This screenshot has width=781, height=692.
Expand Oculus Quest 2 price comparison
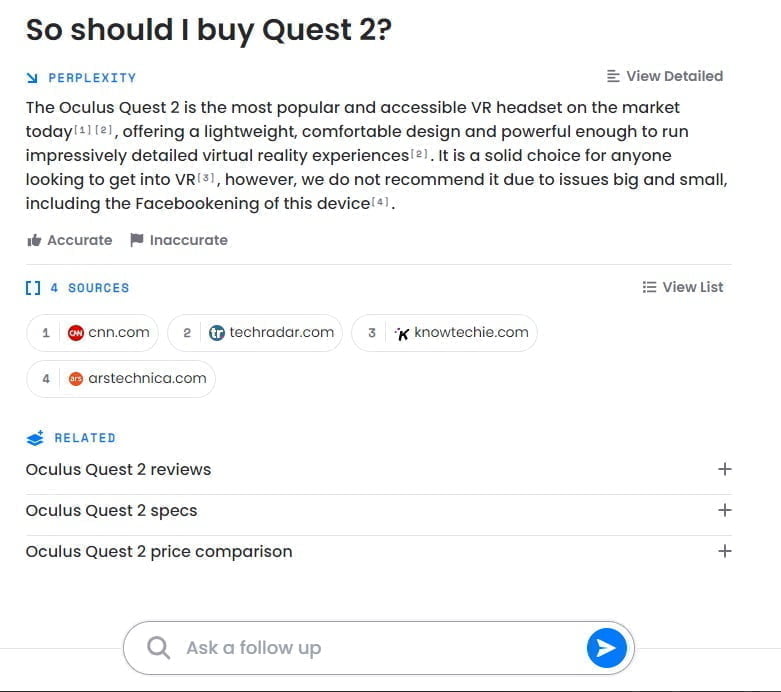click(724, 551)
